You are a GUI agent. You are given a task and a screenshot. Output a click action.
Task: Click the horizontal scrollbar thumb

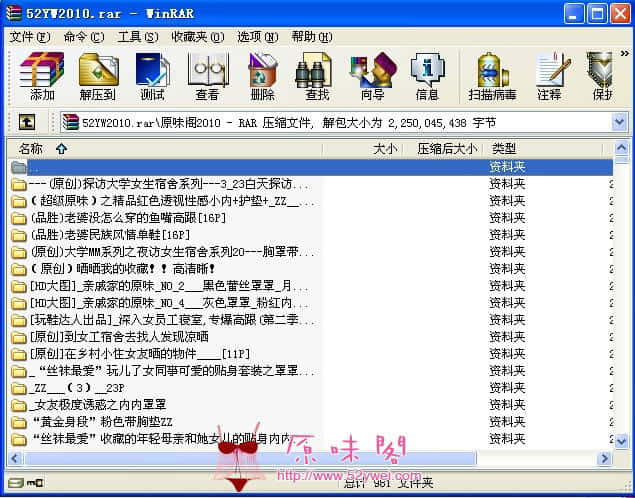pyautogui.click(x=250, y=458)
